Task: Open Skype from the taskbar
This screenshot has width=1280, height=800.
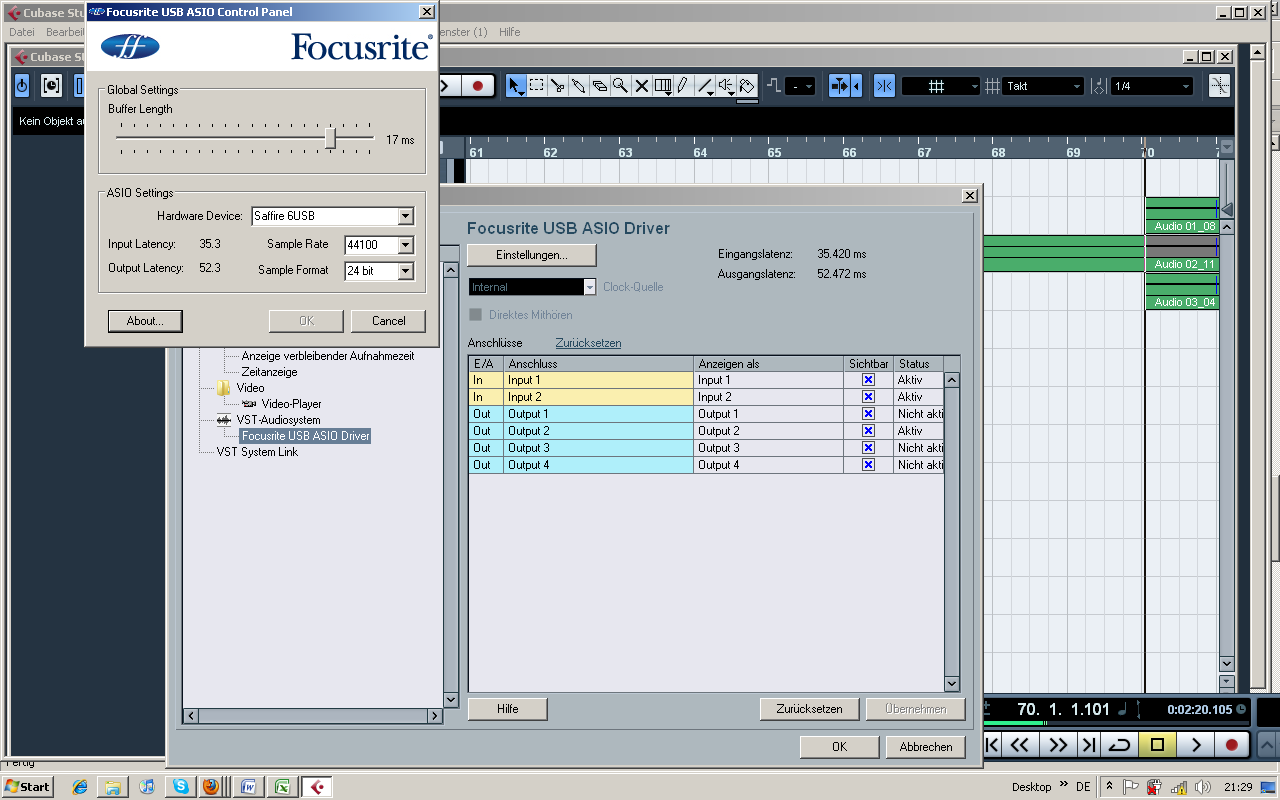Action: 180,787
